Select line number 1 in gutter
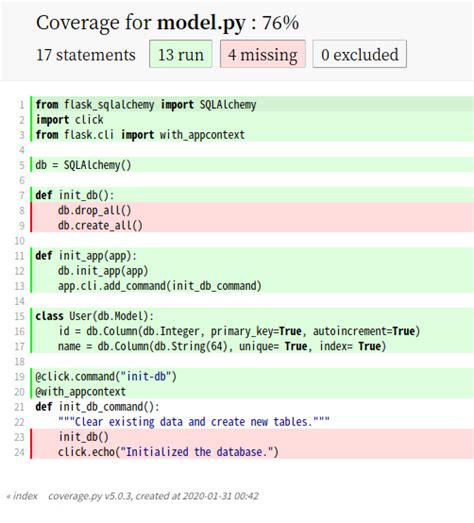The image size is (474, 523). (22, 105)
